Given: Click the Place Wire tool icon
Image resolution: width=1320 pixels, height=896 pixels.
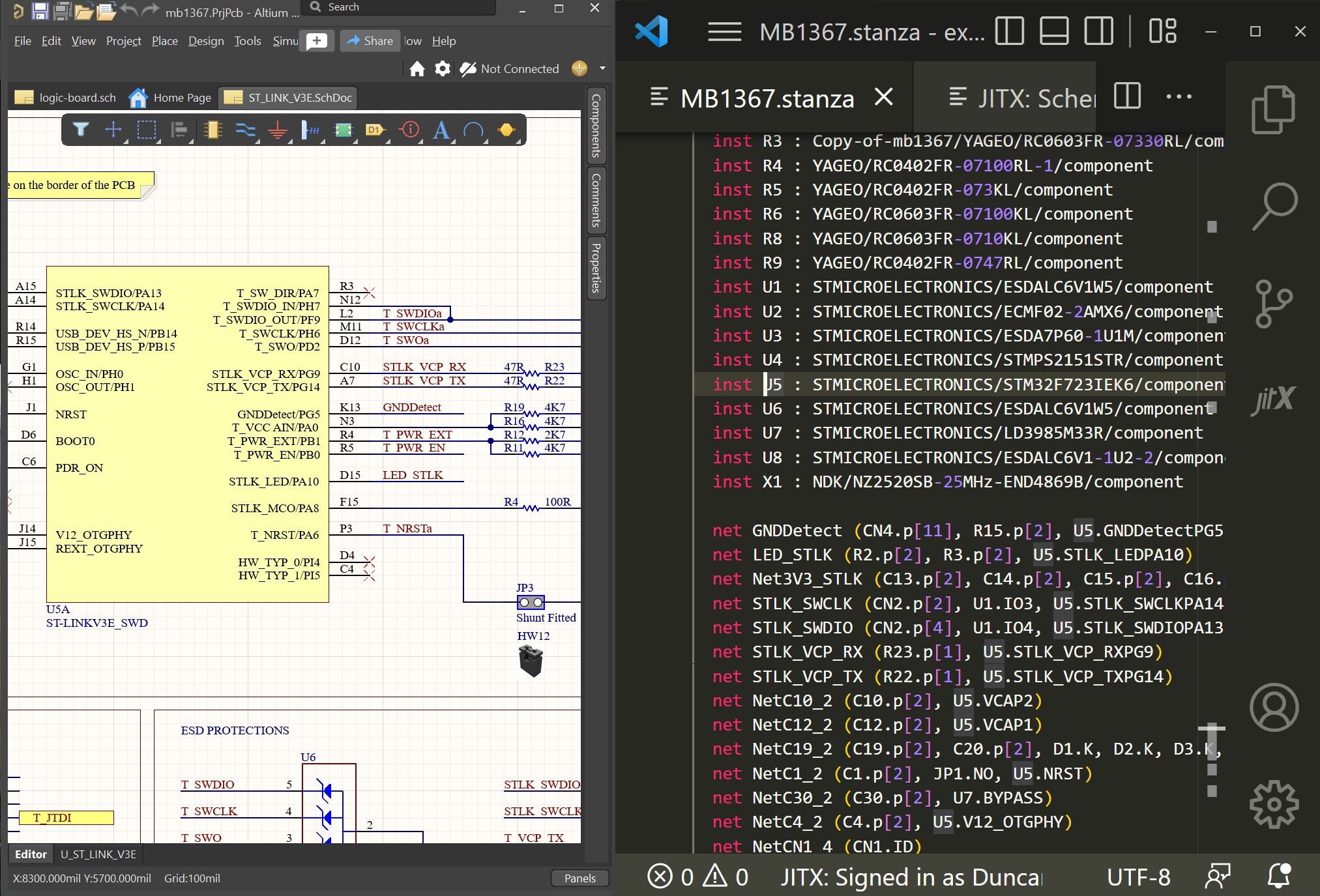Looking at the screenshot, I should (x=245, y=130).
